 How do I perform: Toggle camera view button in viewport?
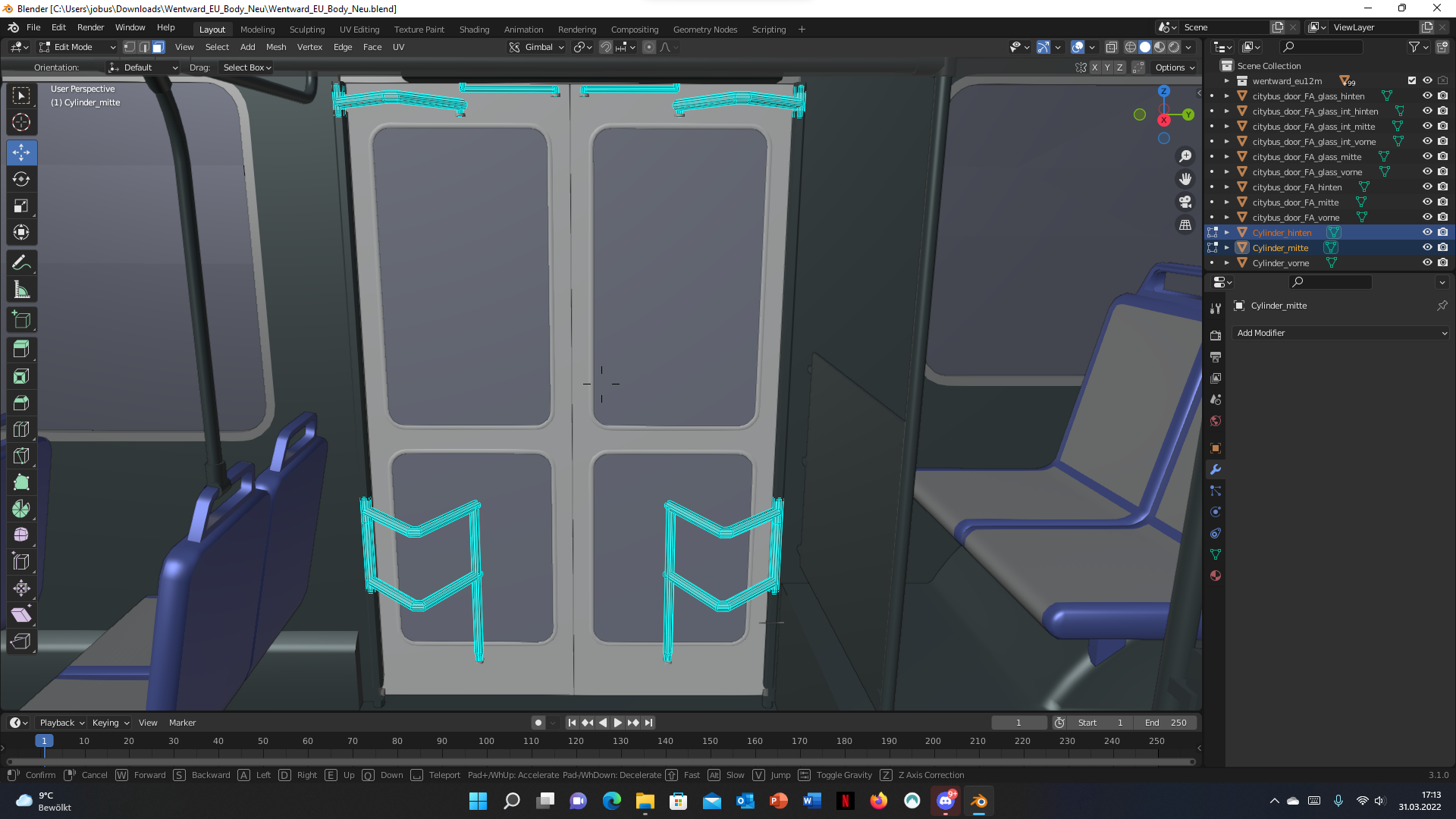pyautogui.click(x=1185, y=202)
